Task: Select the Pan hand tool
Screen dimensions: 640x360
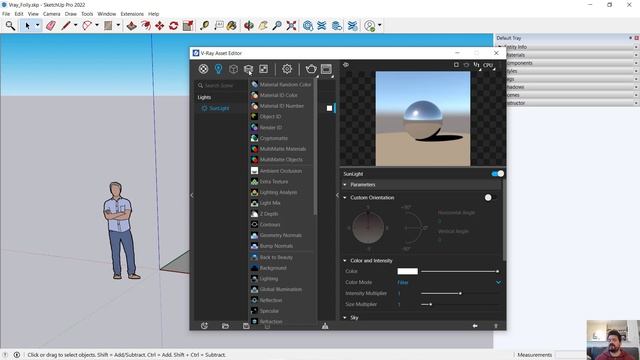Action: click(x=263, y=26)
